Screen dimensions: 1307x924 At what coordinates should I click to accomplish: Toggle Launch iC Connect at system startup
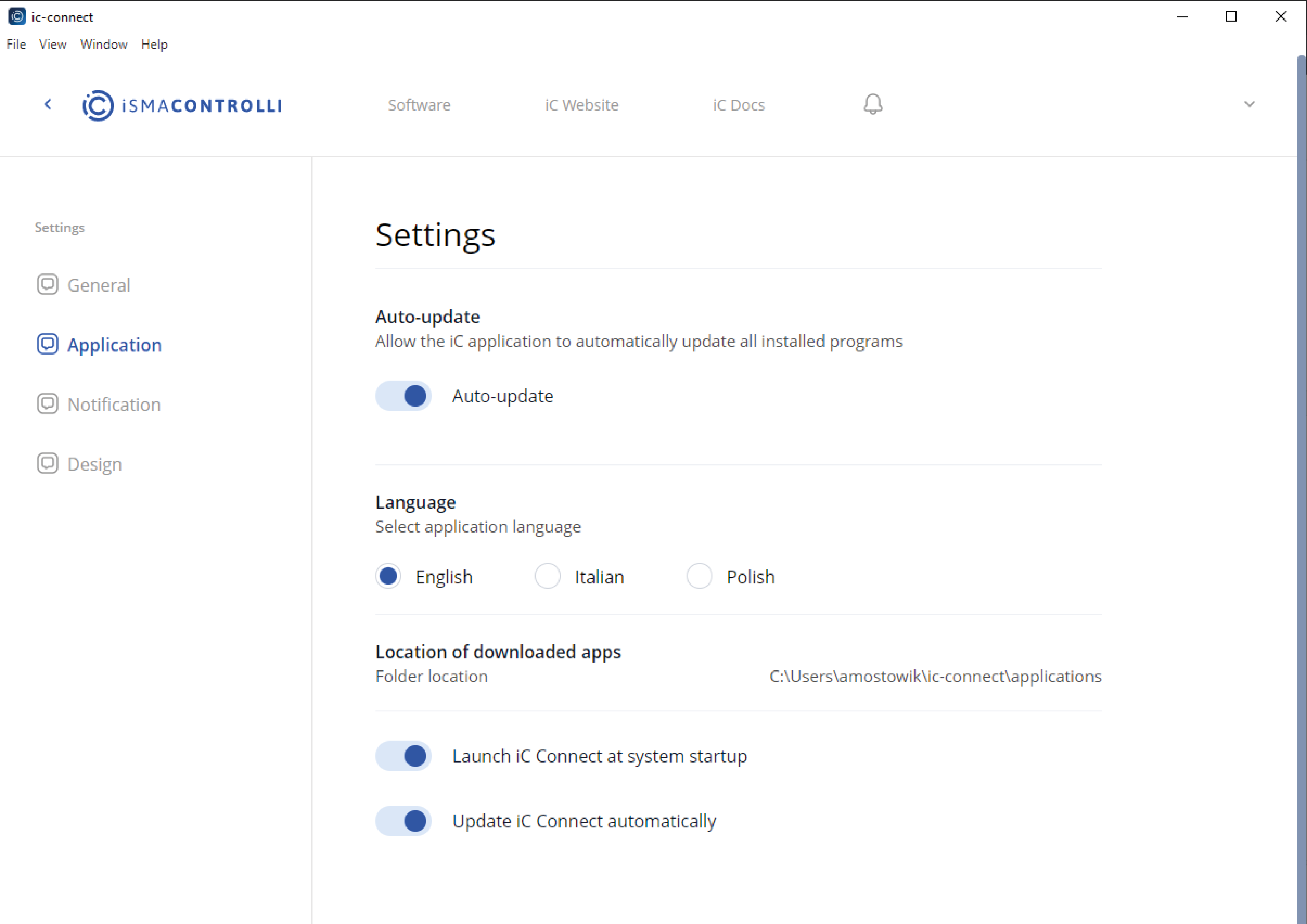[403, 756]
